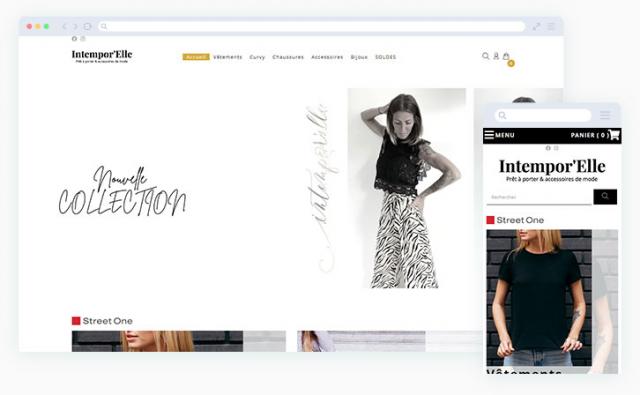Click the desktop browser address bar
This screenshot has width=640, height=395.
pos(312,27)
